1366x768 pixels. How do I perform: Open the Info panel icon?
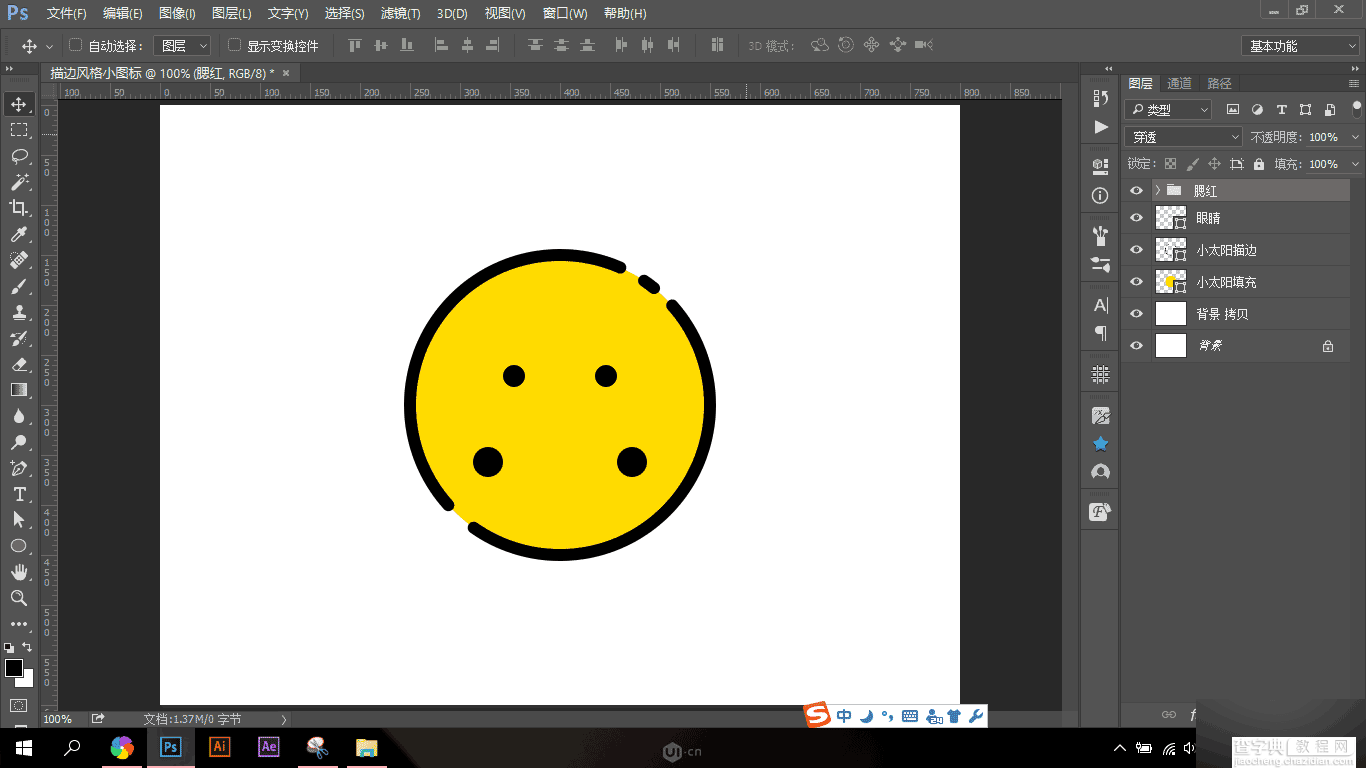[1101, 196]
